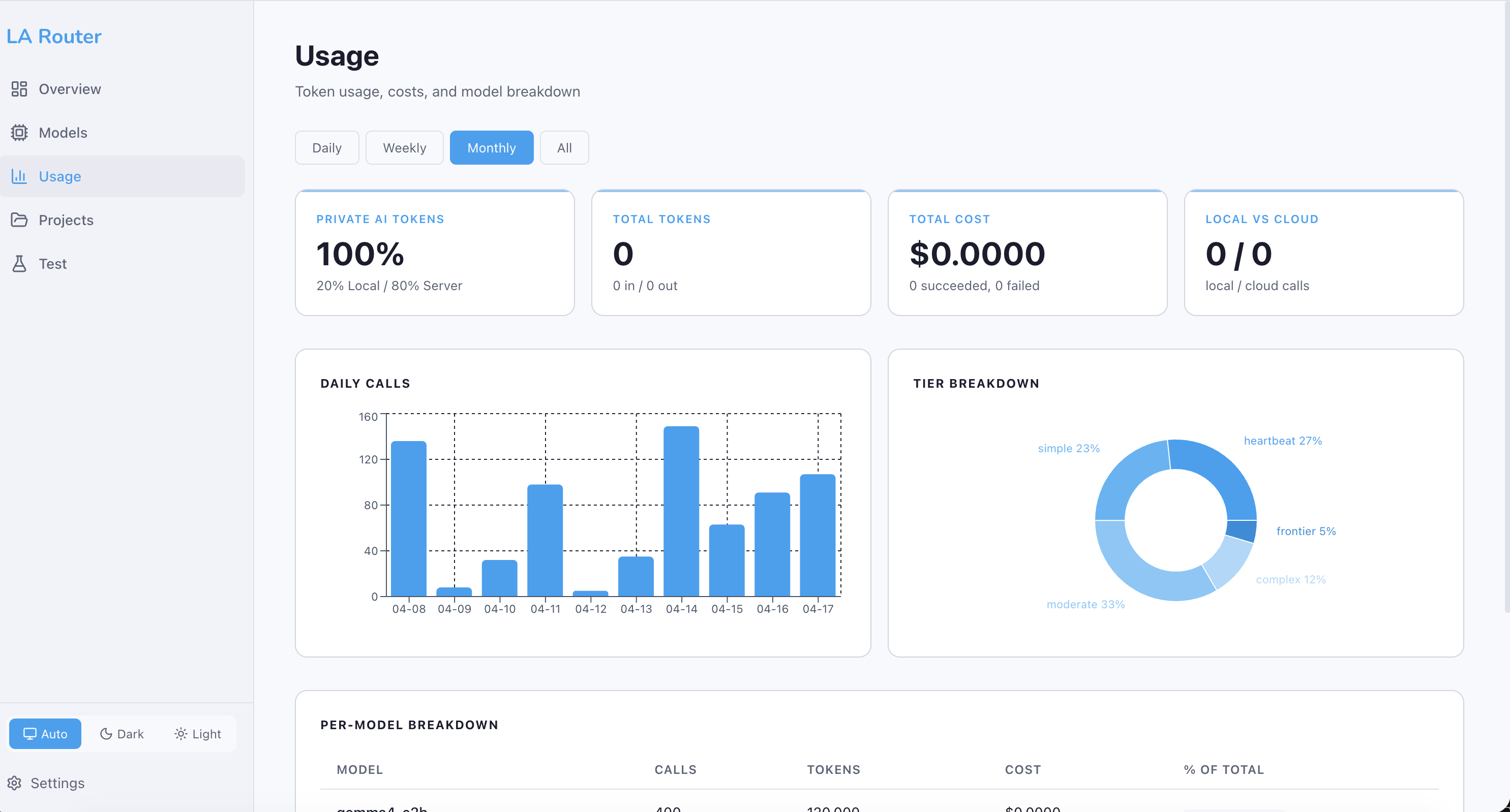
Task: Click the Models chip icon
Action: click(x=19, y=133)
